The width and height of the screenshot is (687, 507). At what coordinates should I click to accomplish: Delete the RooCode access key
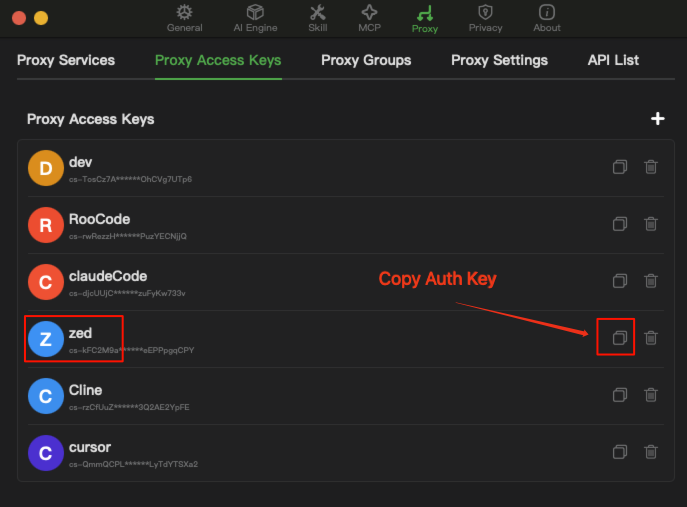click(x=651, y=224)
